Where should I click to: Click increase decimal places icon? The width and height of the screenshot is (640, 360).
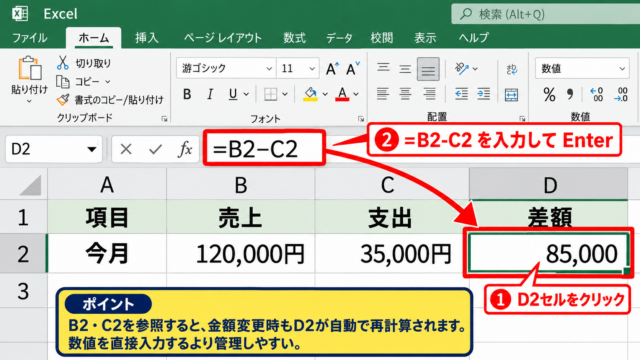(597, 94)
